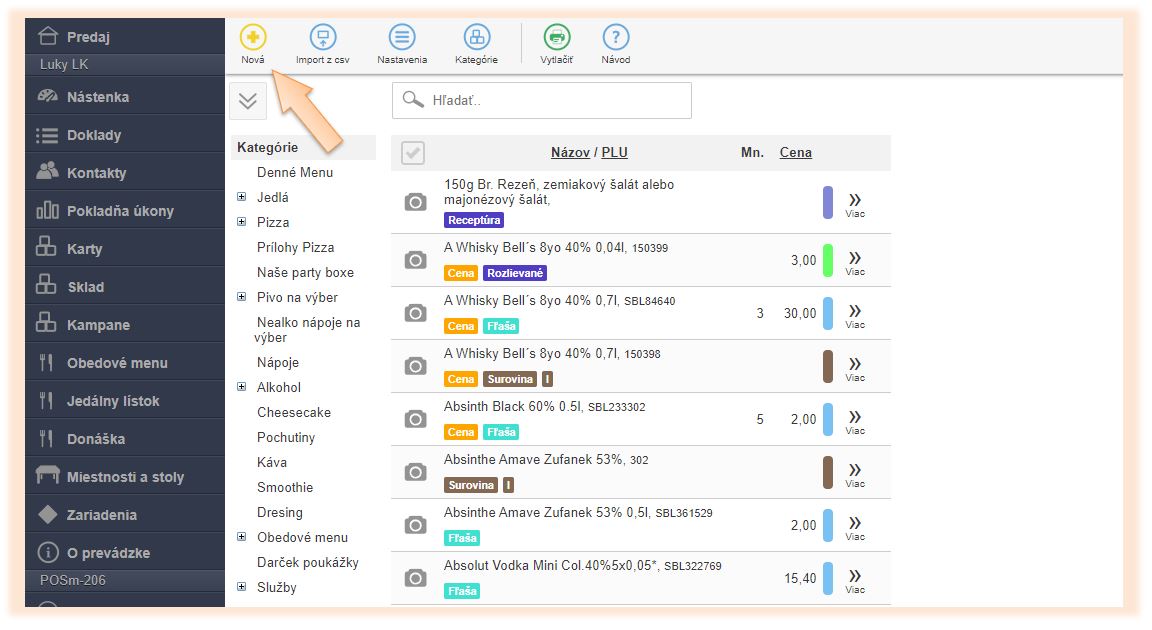Image resolution: width=1152 pixels, height=630 pixels.
Task: Go to Doklady in sidebar
Action: point(94,135)
